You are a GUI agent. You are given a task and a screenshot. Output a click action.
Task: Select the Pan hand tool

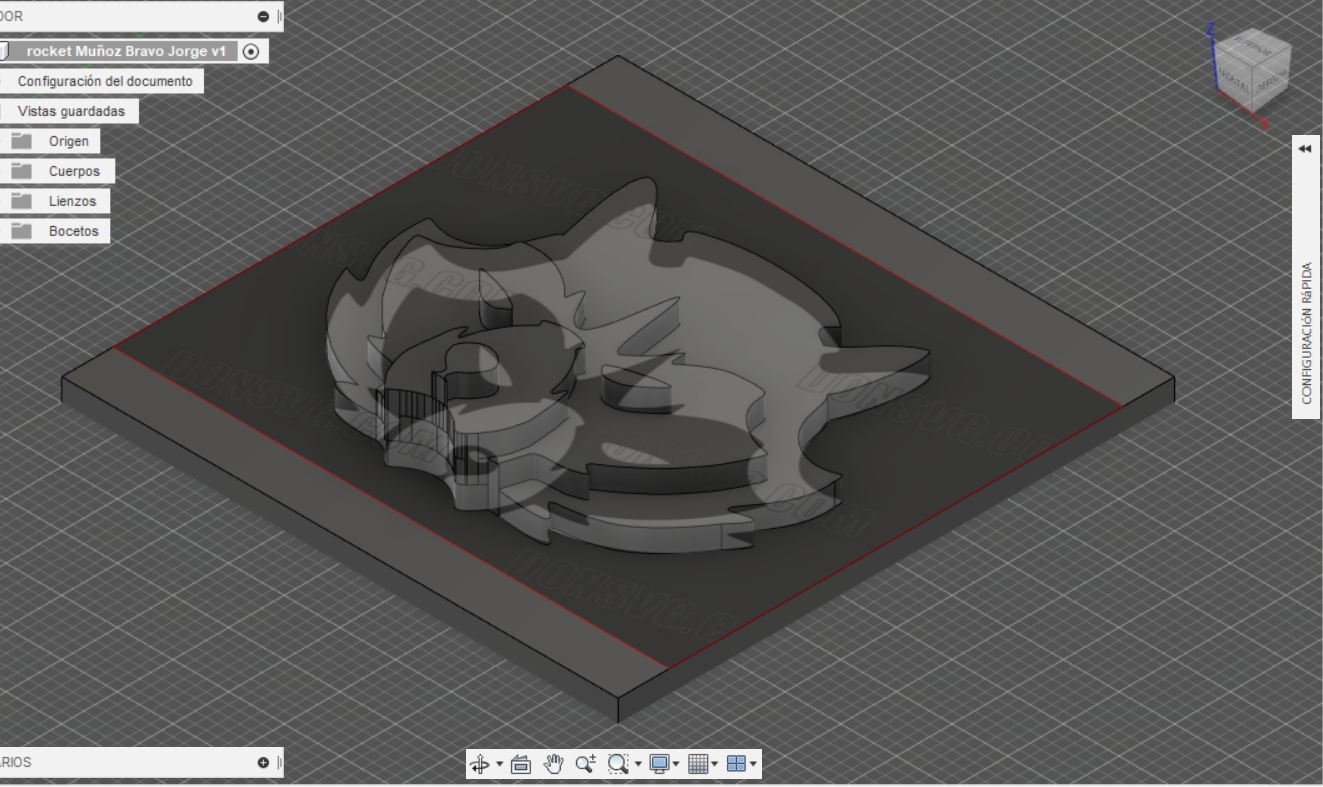[x=553, y=764]
